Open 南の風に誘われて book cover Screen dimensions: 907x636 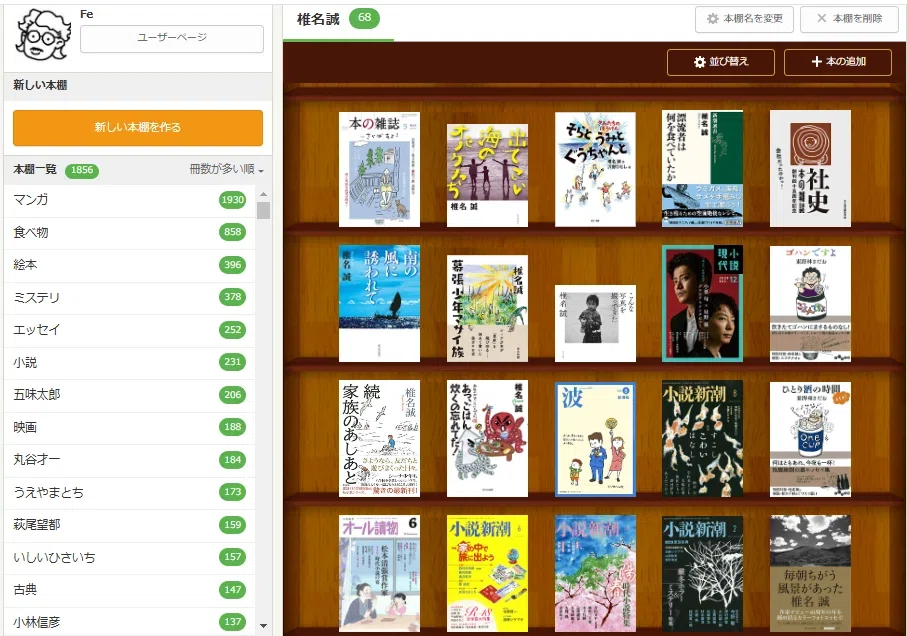click(379, 304)
